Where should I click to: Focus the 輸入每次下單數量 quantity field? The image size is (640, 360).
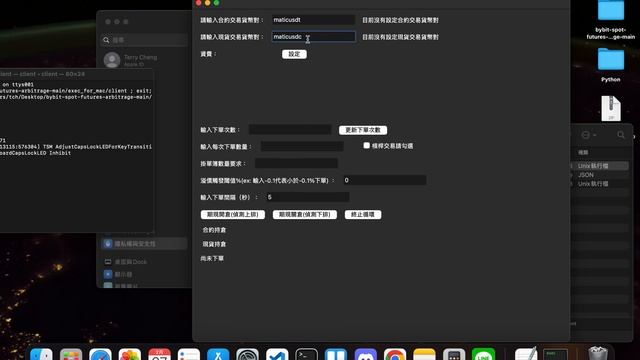302,147
